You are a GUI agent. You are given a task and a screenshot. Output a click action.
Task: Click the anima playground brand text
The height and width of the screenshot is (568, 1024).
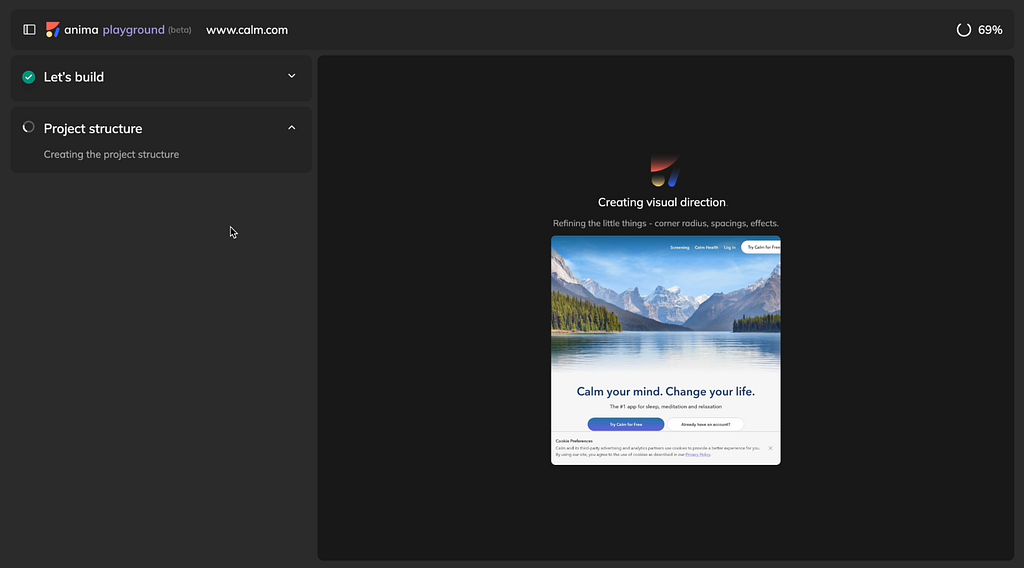(114, 30)
